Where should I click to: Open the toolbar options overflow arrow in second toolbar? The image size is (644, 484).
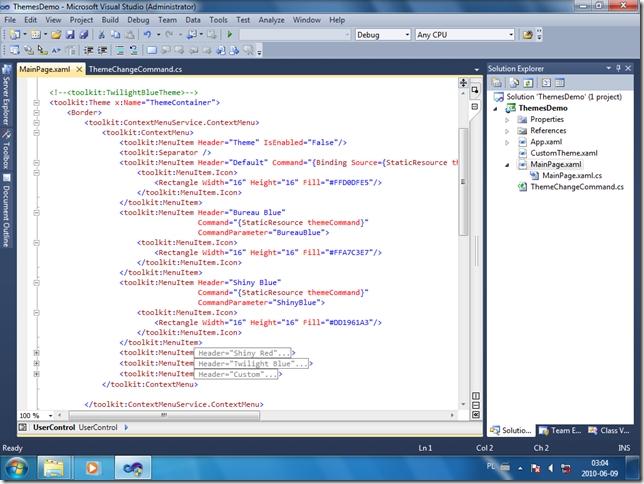259,52
